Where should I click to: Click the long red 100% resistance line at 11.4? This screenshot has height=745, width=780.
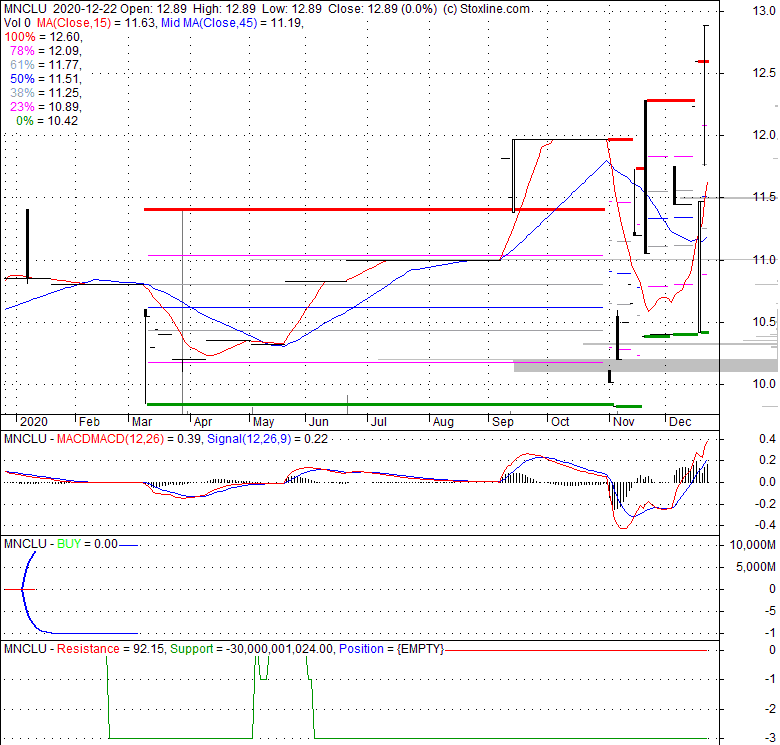click(x=374, y=209)
